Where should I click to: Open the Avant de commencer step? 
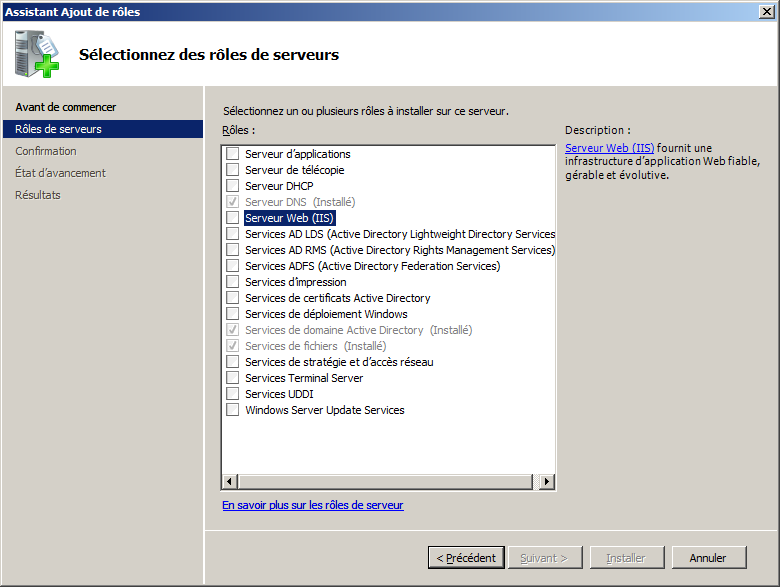point(66,107)
